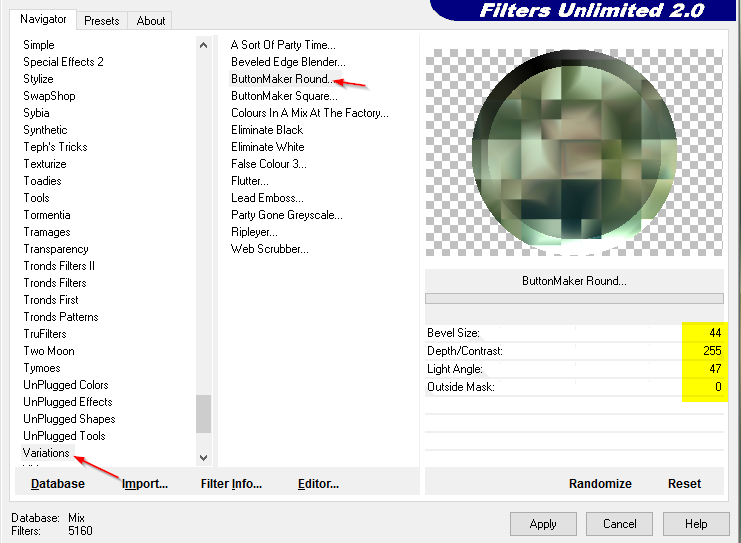Viewport: 741px width, 543px height.
Task: Select the Two Moon category
Action: pyautogui.click(x=49, y=351)
